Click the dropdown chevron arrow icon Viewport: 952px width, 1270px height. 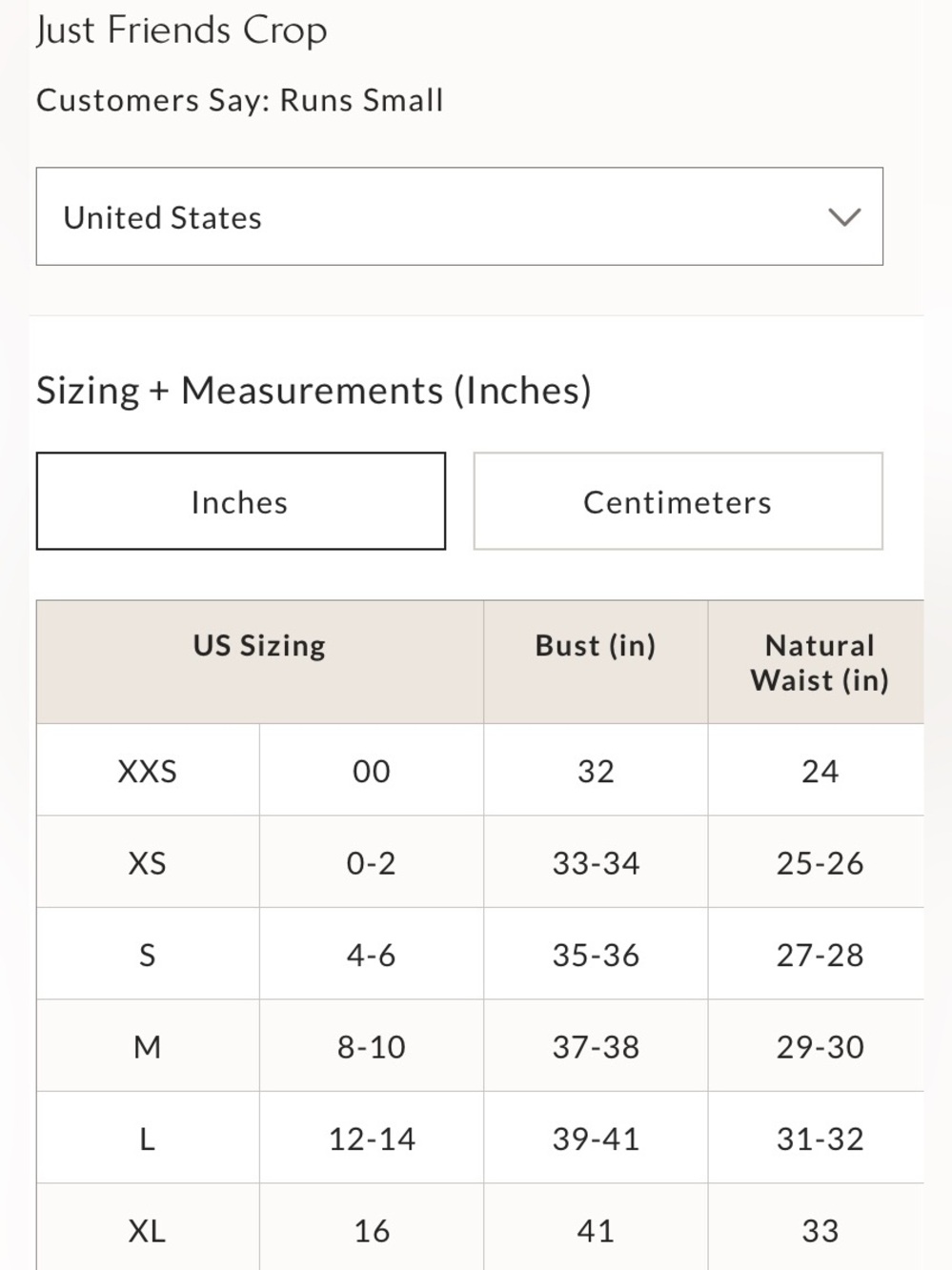[x=844, y=217]
